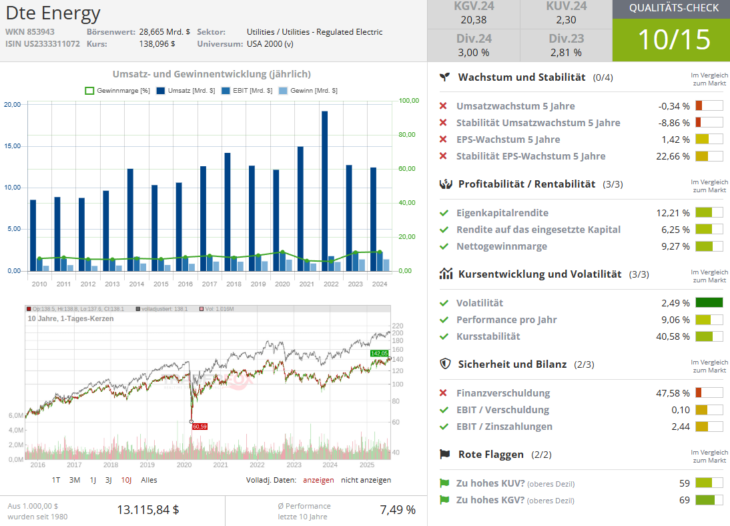Click the QUALITÄTS-CHECK header
Image resolution: width=730 pixels, height=526 pixels.
(674, 8)
